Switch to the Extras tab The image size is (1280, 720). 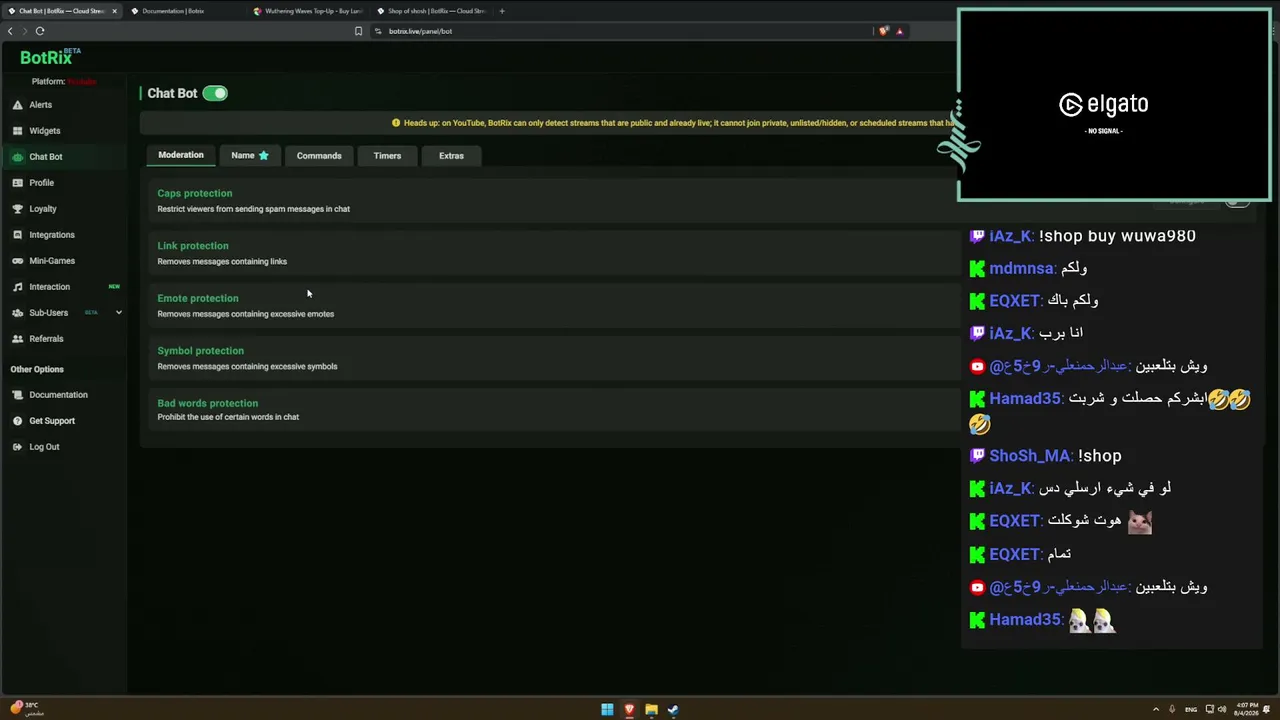point(451,156)
